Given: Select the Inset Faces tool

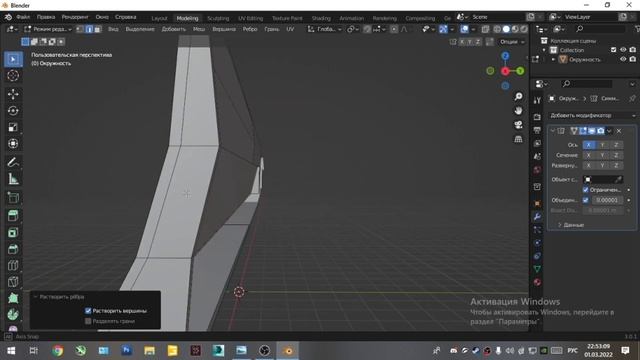Looking at the screenshot, I should (x=13, y=232).
